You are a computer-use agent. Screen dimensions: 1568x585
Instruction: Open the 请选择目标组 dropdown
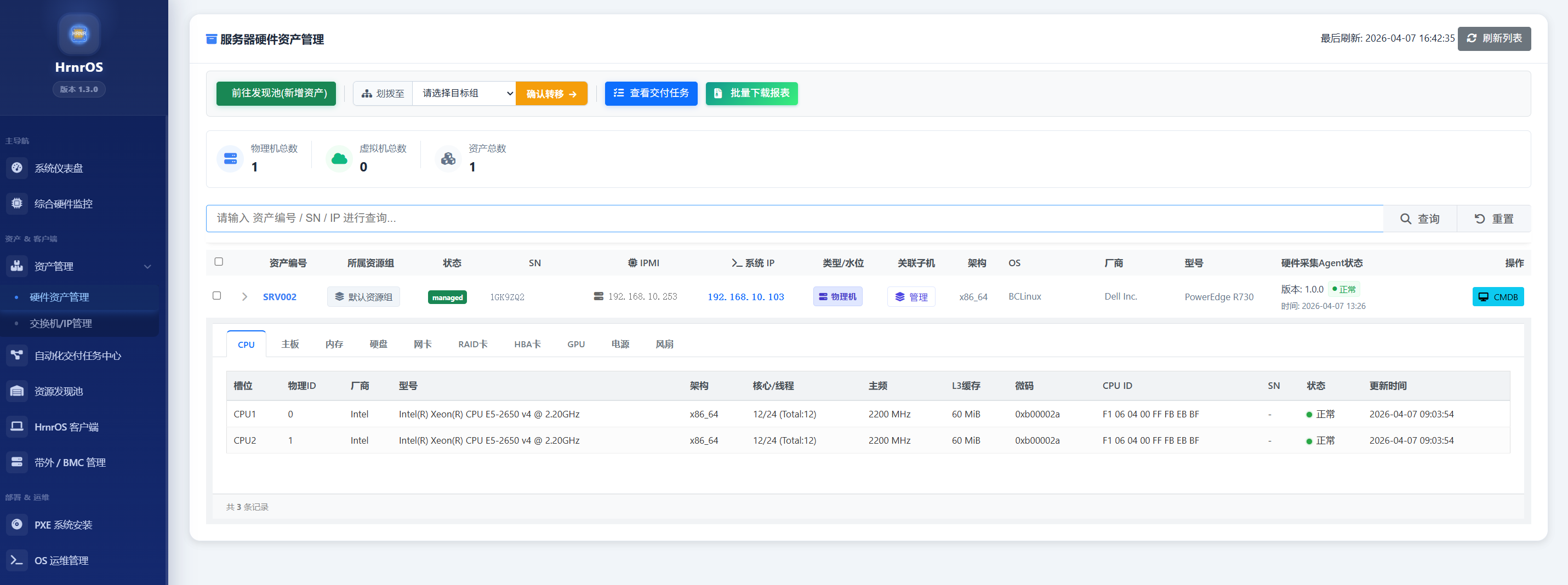coord(464,94)
